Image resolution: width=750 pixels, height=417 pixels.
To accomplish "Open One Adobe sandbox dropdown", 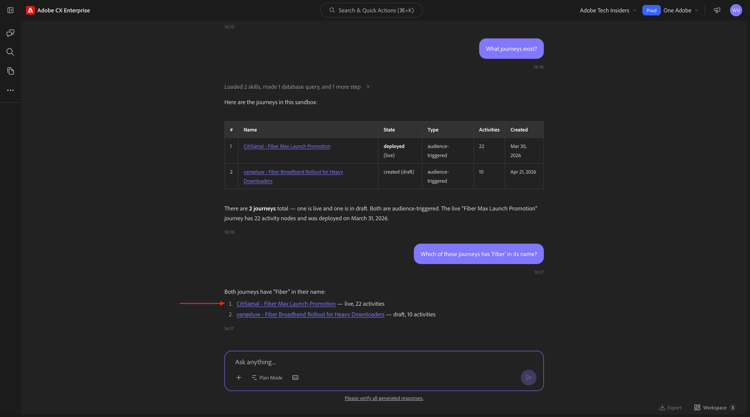I will pyautogui.click(x=681, y=10).
